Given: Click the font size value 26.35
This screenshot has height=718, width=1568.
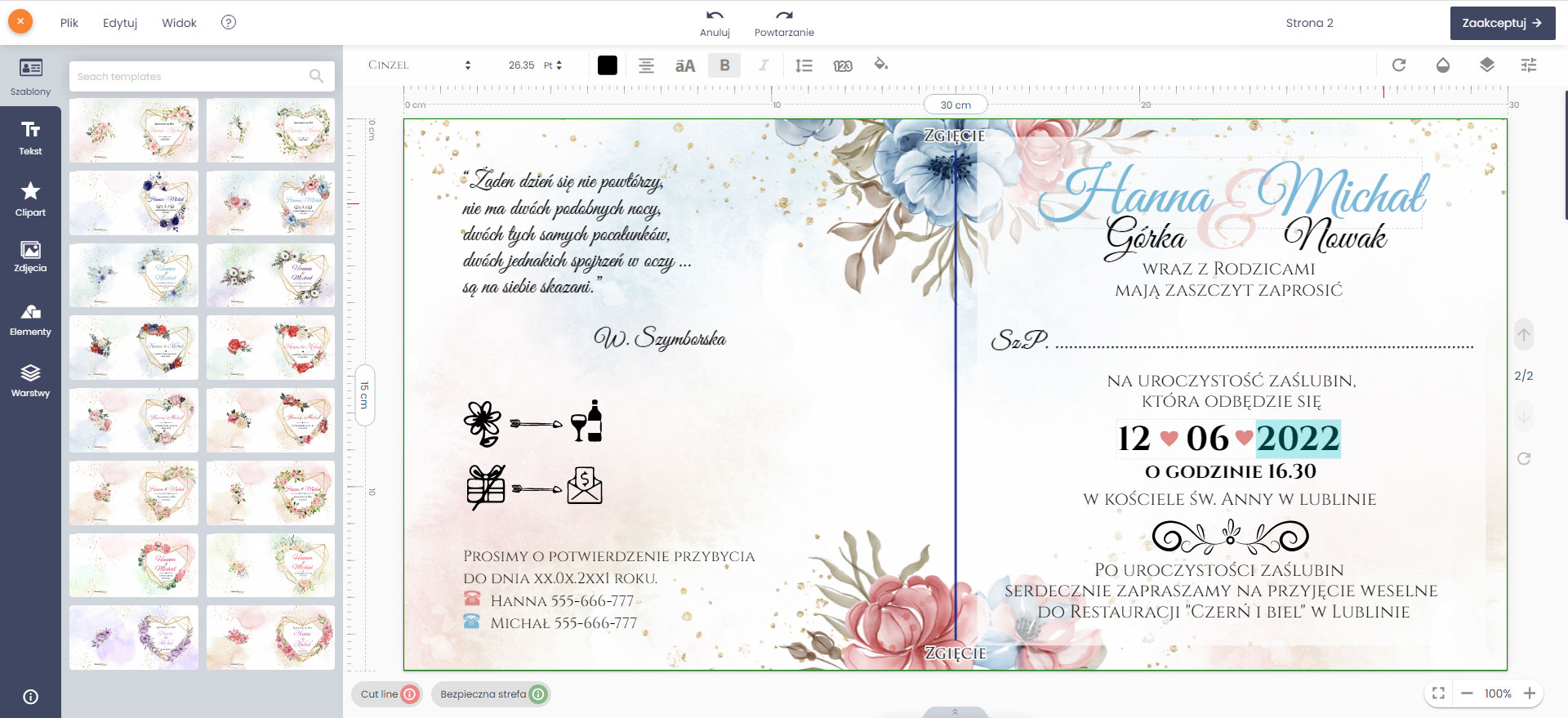Looking at the screenshot, I should pyautogui.click(x=521, y=65).
